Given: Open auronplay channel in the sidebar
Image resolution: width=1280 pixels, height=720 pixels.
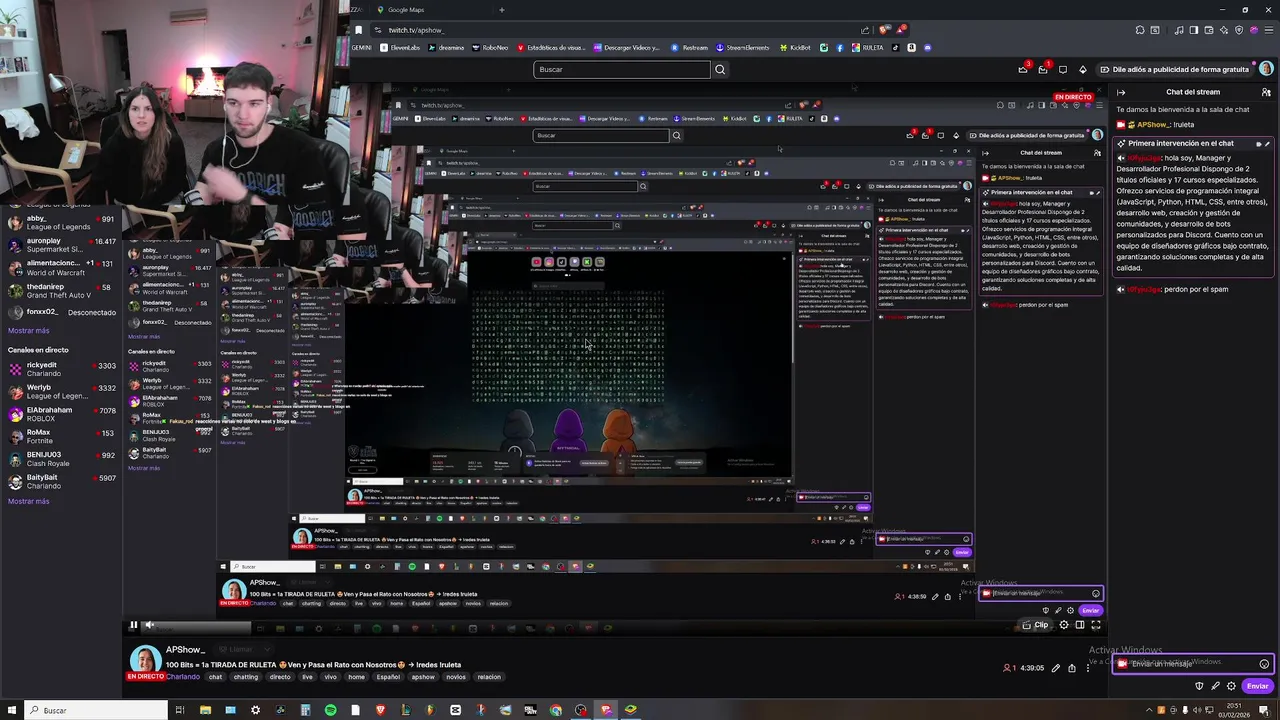Looking at the screenshot, I should (61, 245).
